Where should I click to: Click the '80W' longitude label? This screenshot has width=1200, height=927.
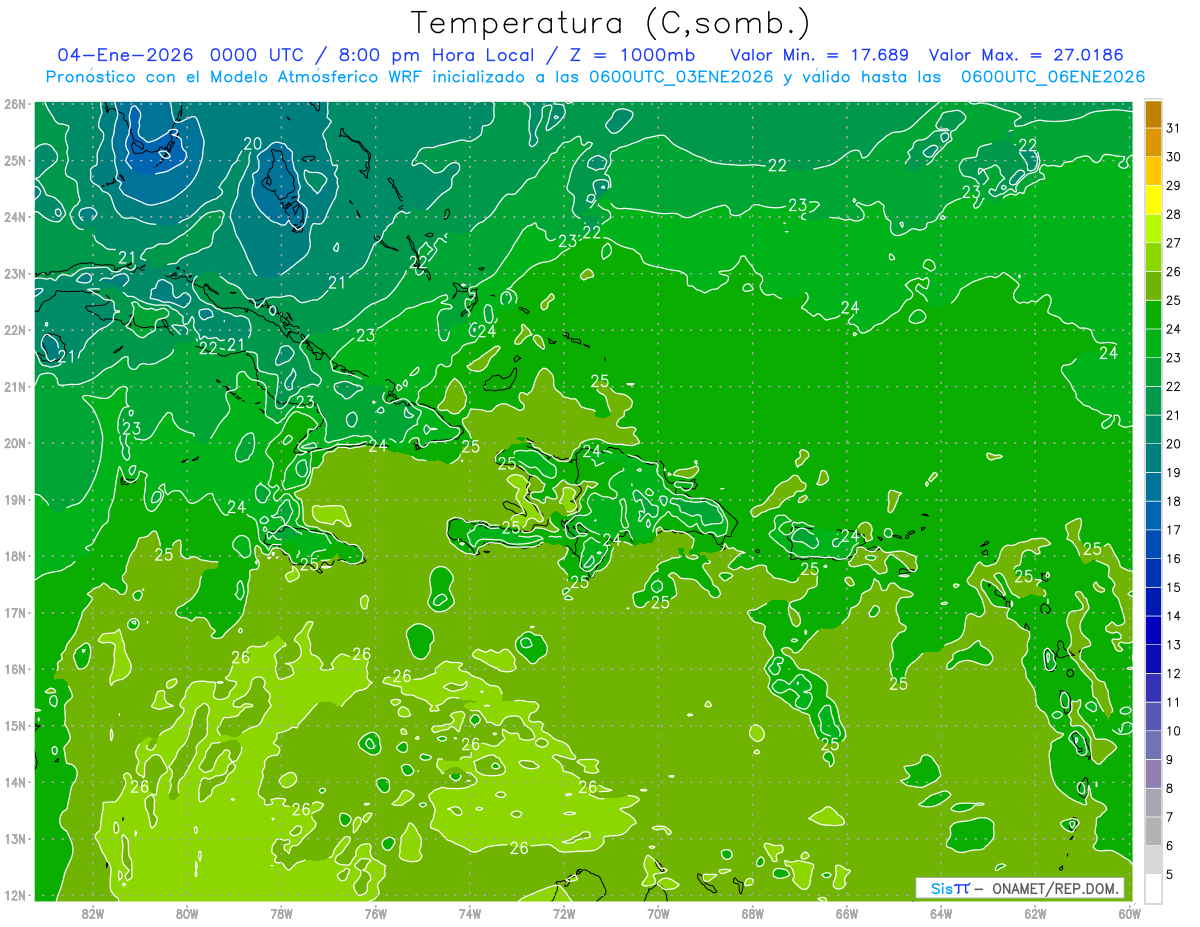[x=187, y=912]
